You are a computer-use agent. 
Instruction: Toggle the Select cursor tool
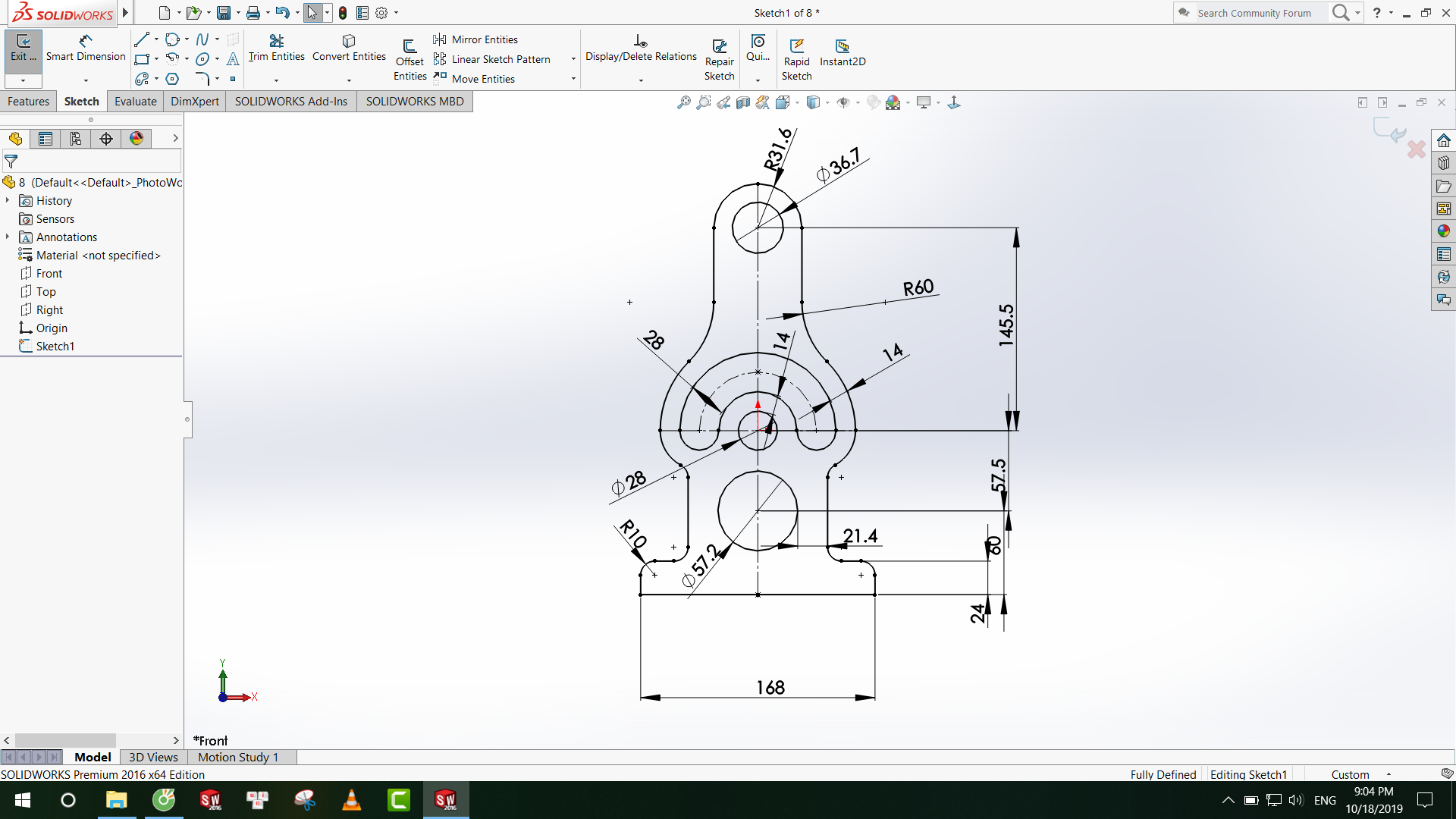(312, 13)
